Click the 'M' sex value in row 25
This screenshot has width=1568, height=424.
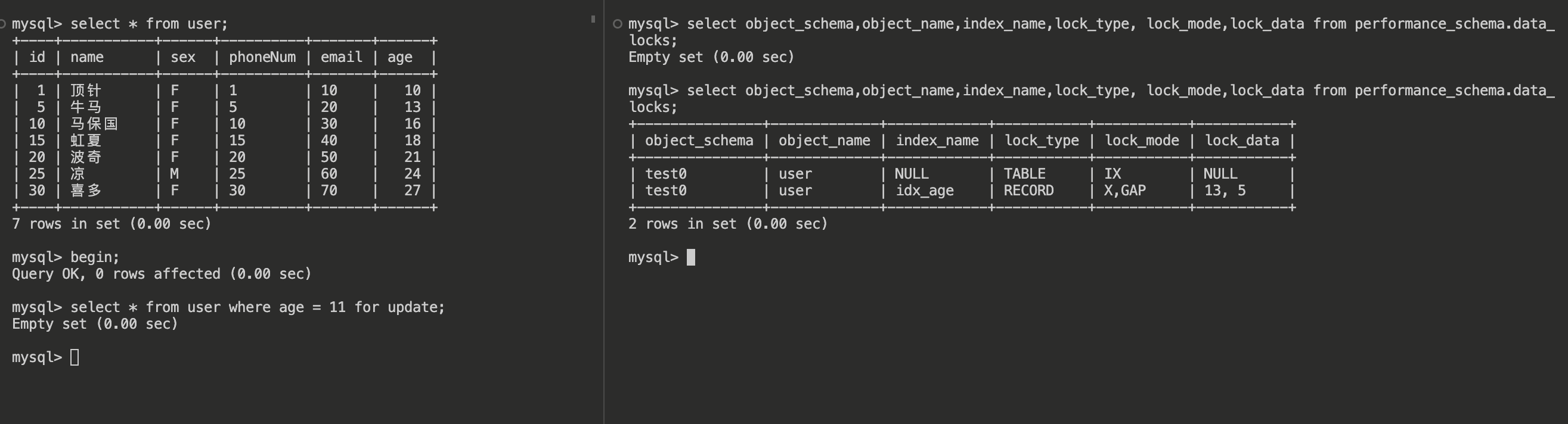tap(175, 174)
